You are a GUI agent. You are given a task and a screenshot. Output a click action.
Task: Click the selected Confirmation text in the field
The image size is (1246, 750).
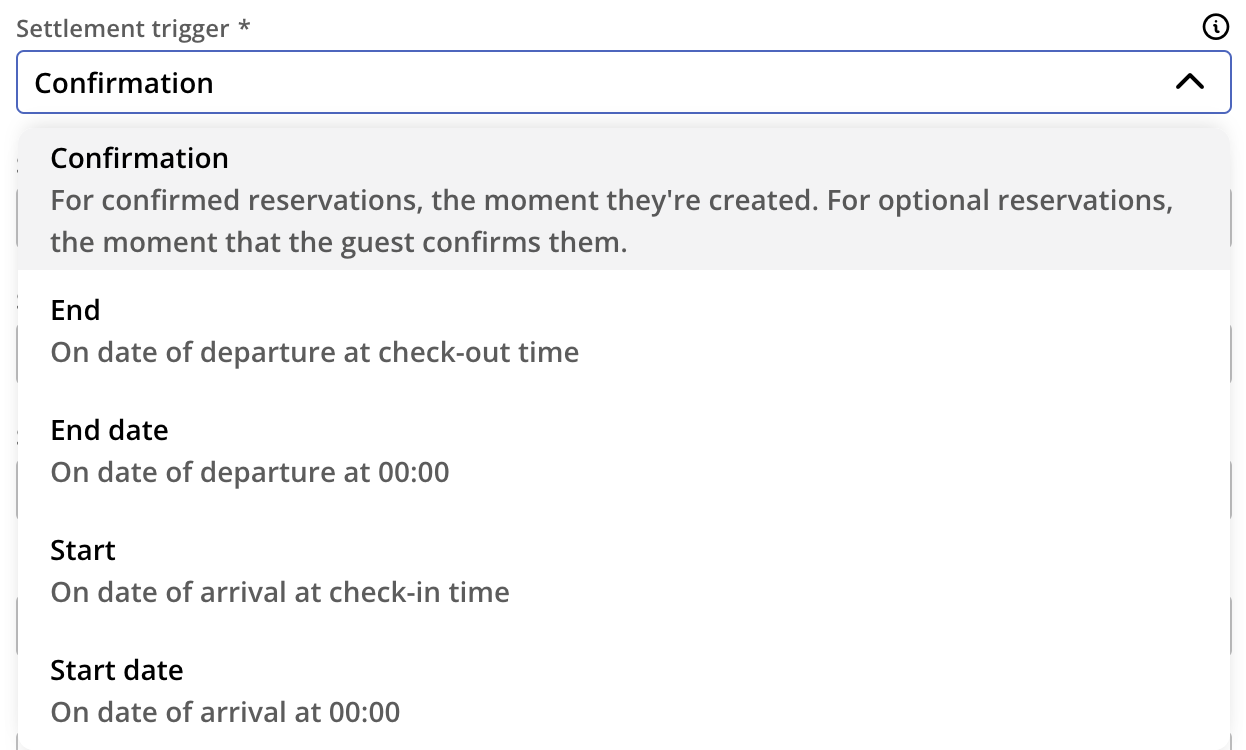(124, 82)
